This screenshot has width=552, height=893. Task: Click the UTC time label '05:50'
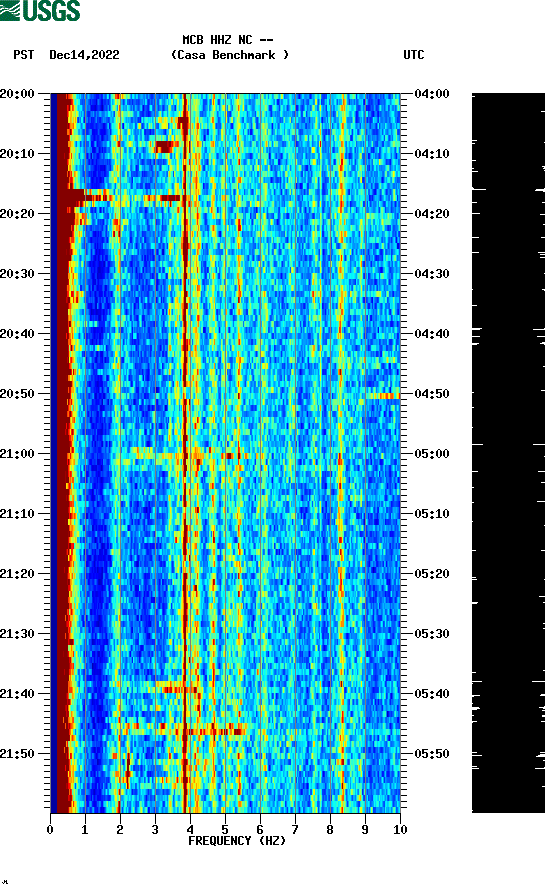(x=432, y=754)
